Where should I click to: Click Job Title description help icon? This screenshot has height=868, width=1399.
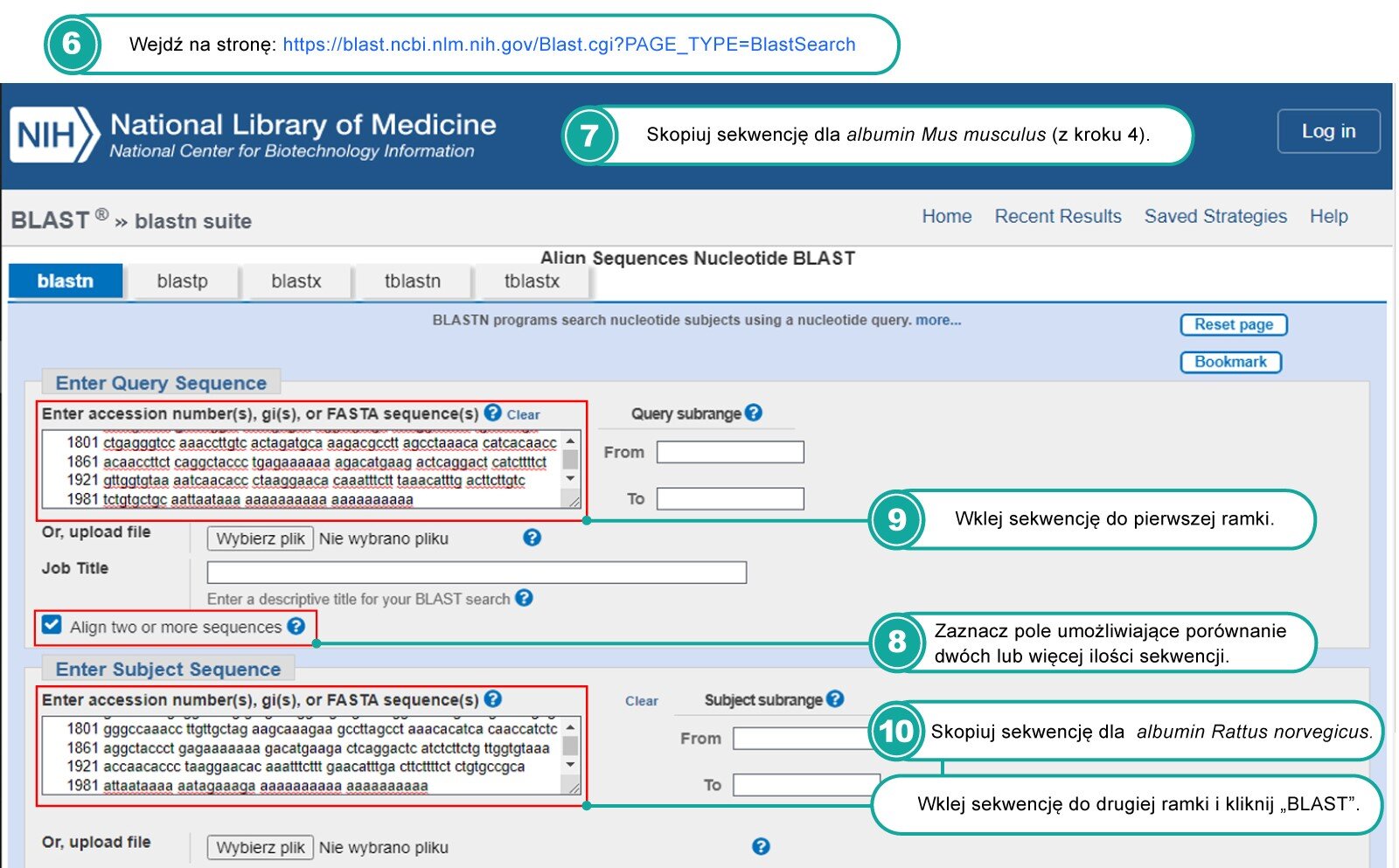point(524,598)
